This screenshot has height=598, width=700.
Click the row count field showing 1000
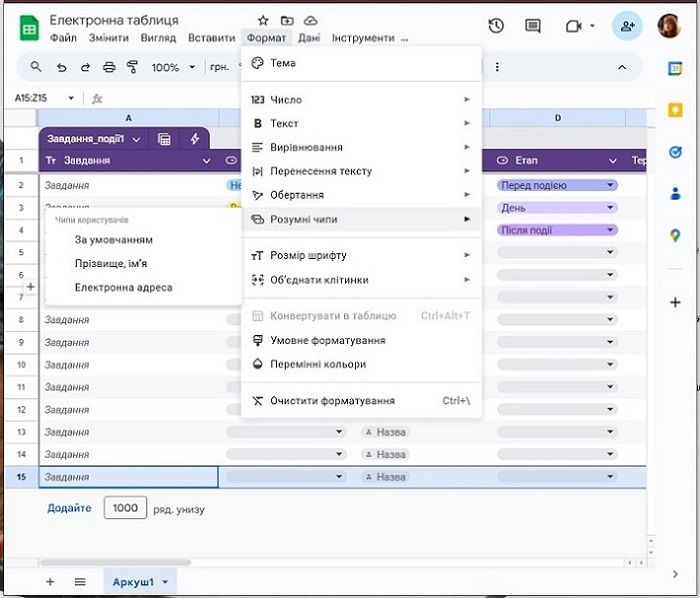126,508
